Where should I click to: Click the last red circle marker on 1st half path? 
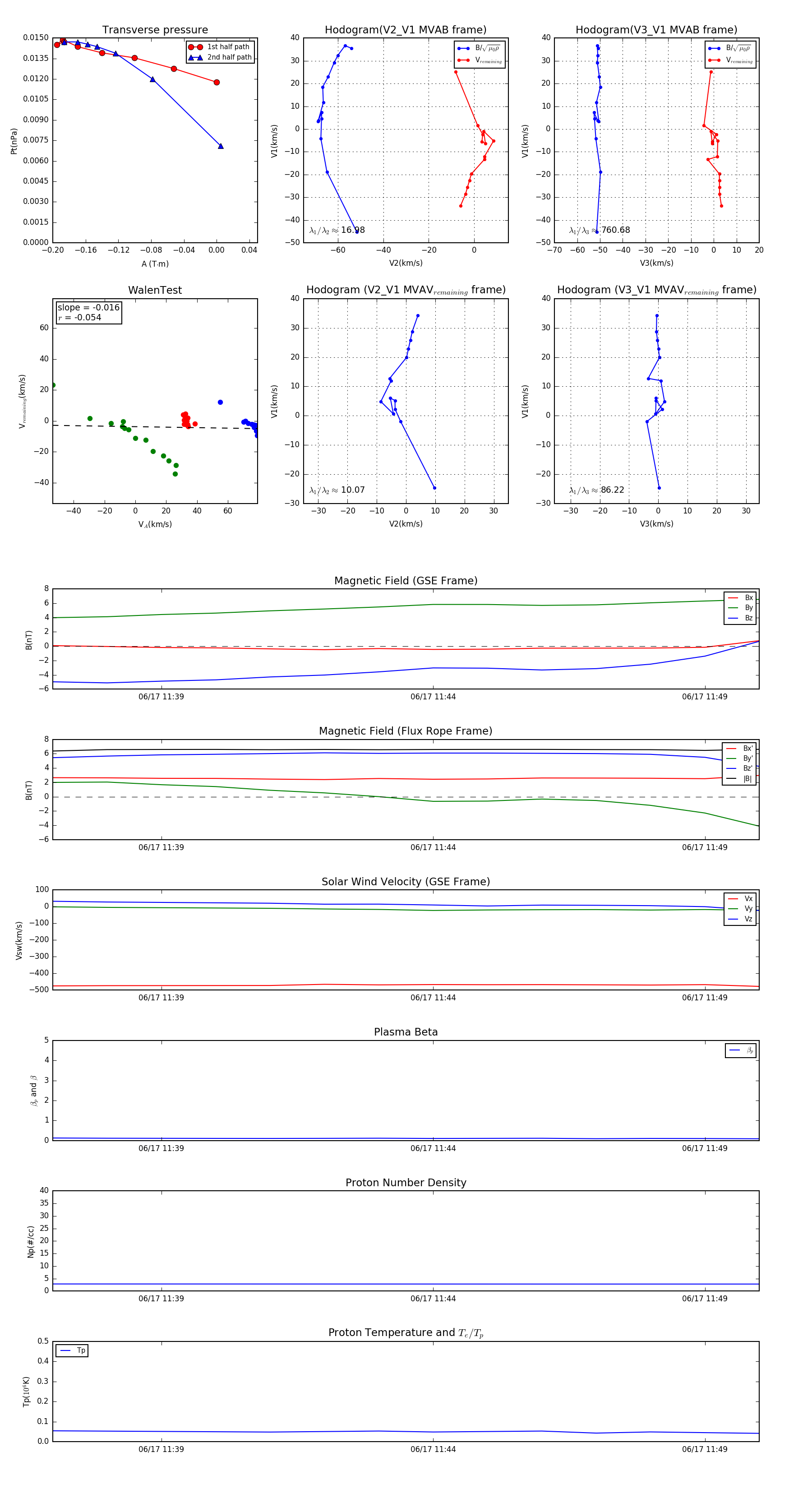(217, 82)
